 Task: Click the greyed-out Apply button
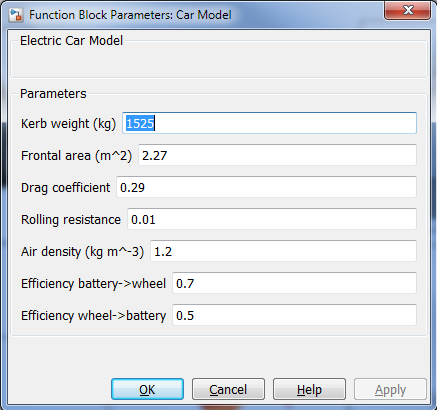390,389
